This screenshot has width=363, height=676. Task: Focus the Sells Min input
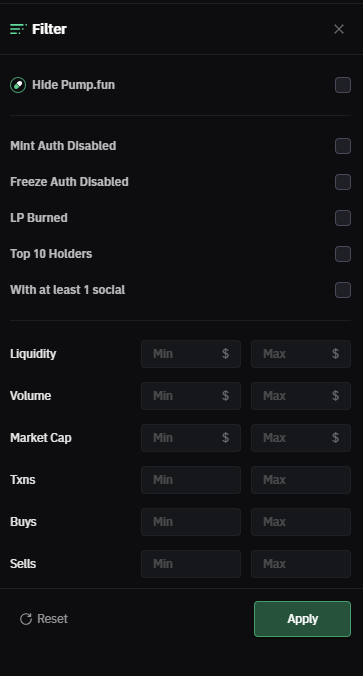(191, 564)
